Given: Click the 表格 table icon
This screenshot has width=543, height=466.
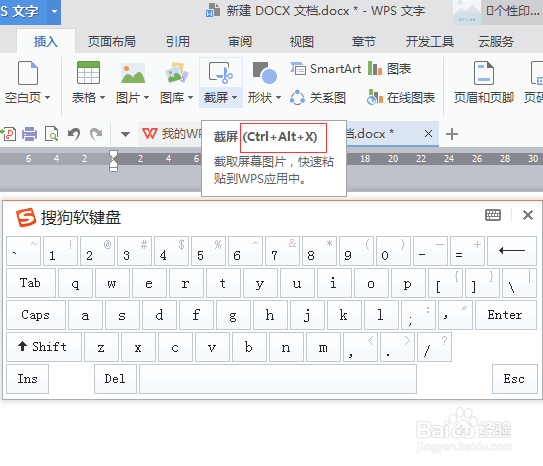Looking at the screenshot, I should pos(88,73).
